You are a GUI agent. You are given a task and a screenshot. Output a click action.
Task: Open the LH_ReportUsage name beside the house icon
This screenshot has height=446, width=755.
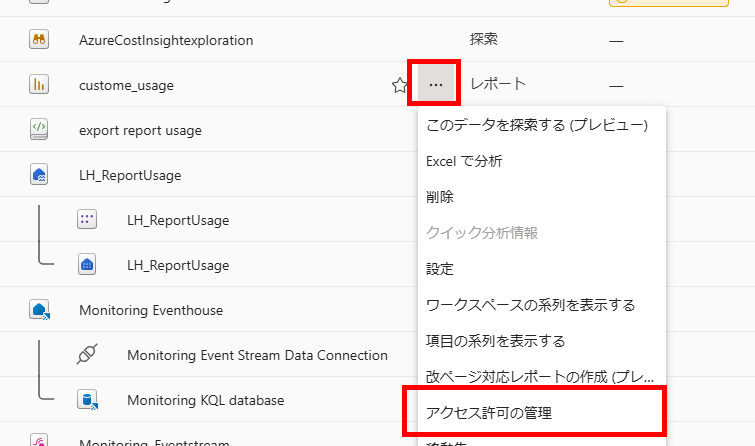click(178, 265)
